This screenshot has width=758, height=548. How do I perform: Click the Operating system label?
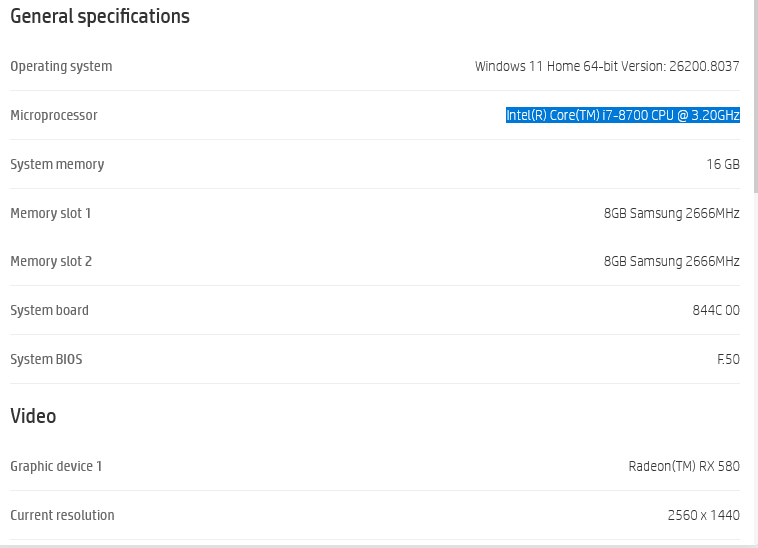click(61, 66)
